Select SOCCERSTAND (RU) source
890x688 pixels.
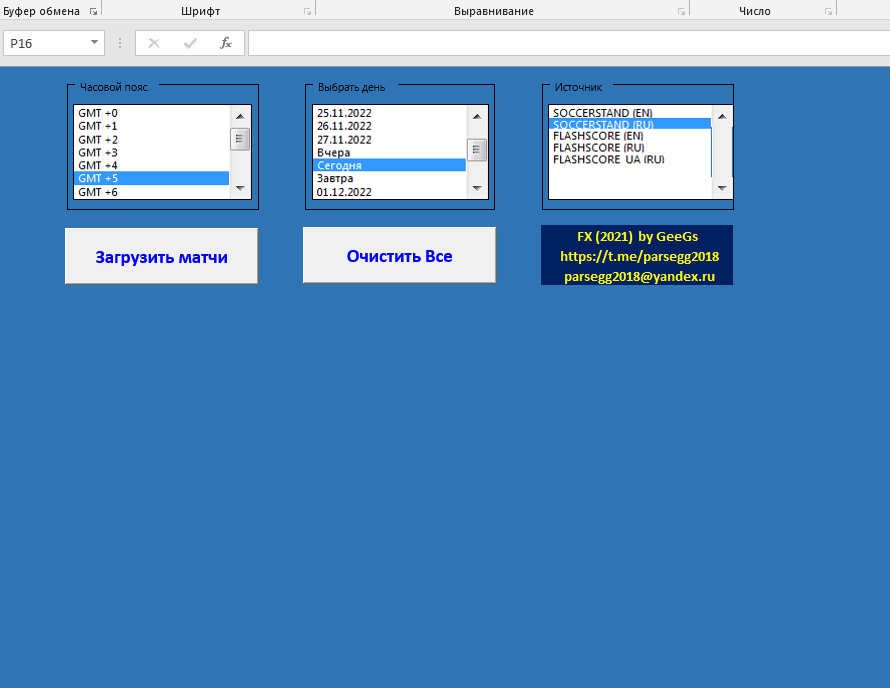(x=630, y=124)
